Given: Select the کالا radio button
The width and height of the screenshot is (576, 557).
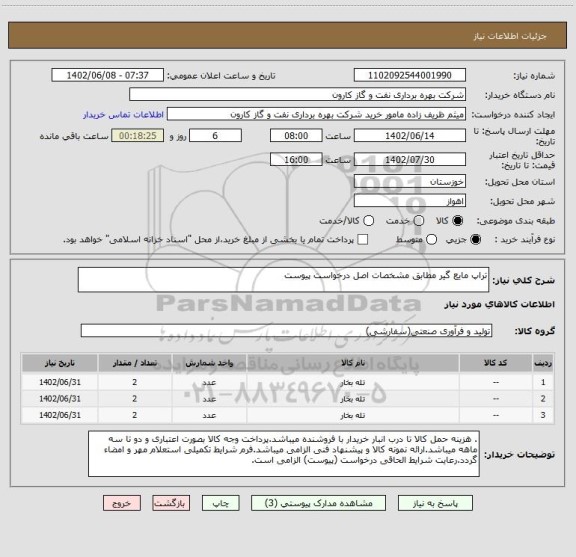Looking at the screenshot, I should [x=458, y=221].
